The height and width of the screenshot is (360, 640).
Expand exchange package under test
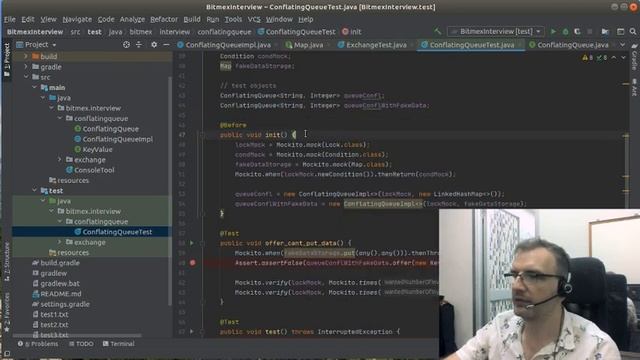pyautogui.click(x=60, y=242)
